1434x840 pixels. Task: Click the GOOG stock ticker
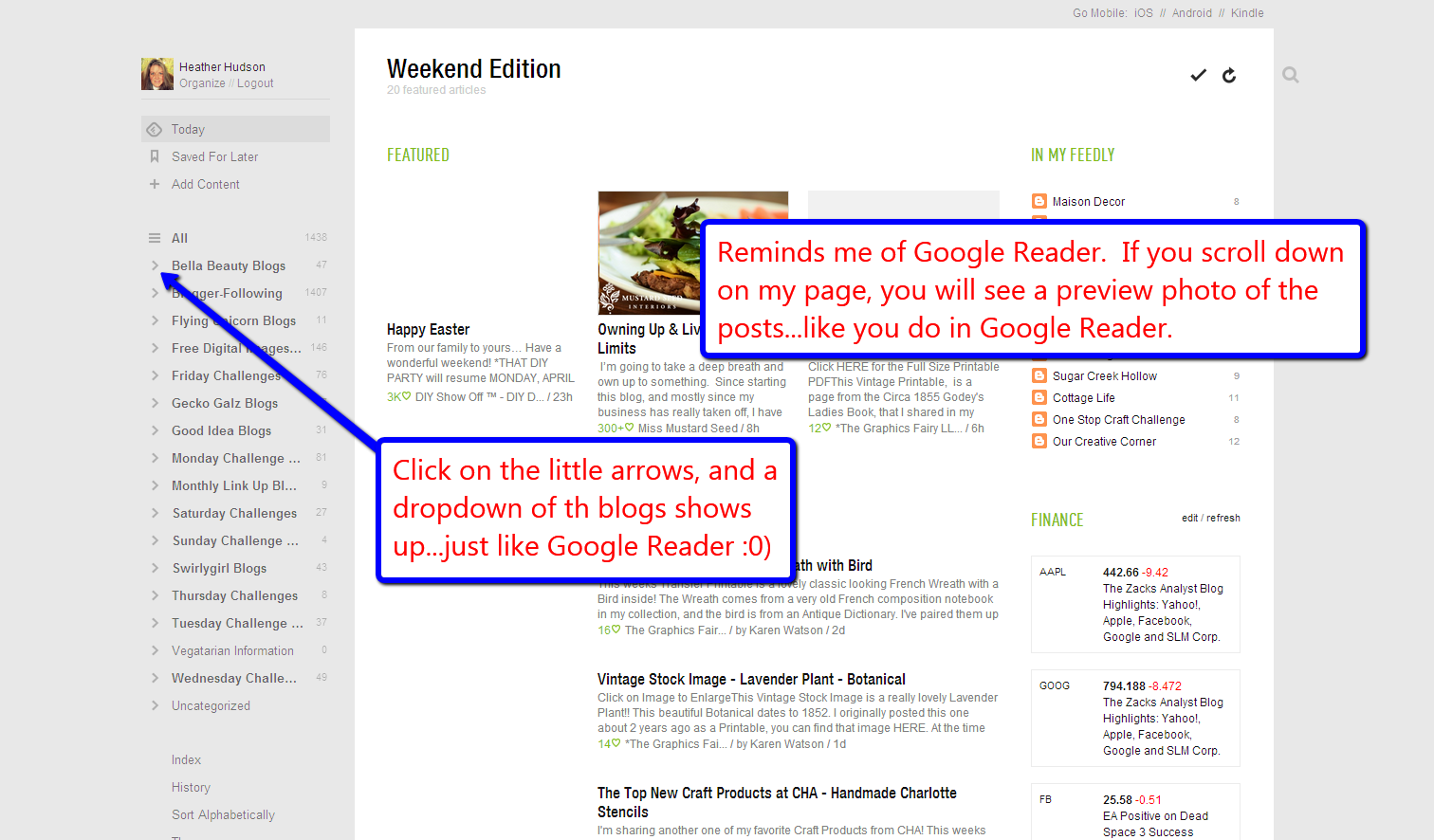point(1055,685)
